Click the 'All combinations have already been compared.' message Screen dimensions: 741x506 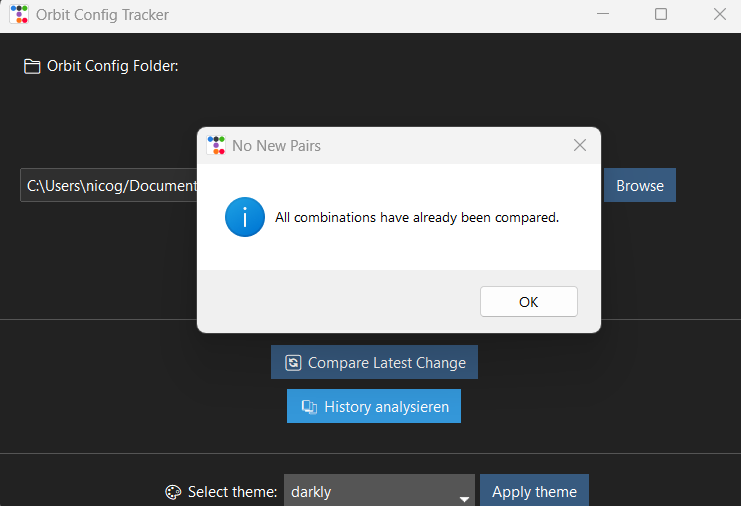[417, 217]
